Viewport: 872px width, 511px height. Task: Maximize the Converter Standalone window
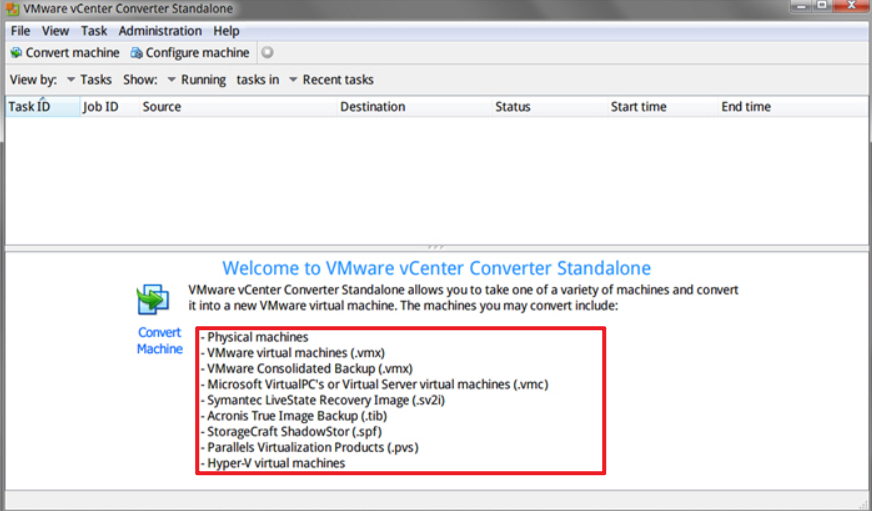(x=823, y=6)
